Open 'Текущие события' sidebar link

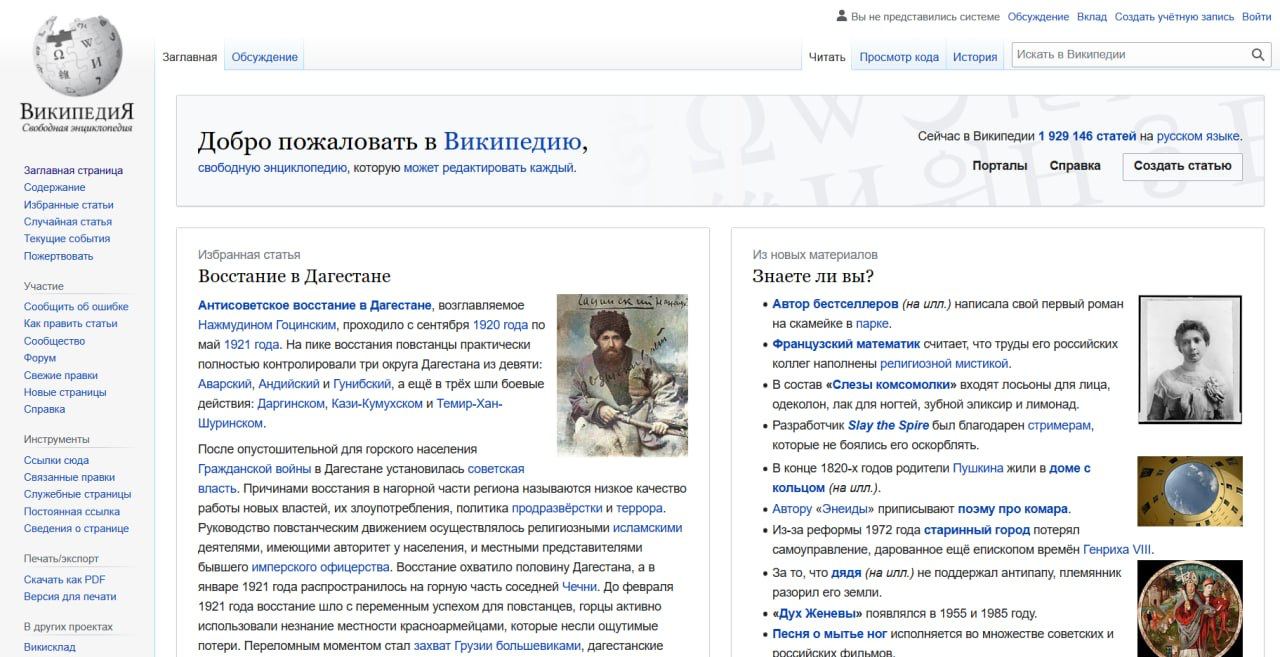[67, 238]
